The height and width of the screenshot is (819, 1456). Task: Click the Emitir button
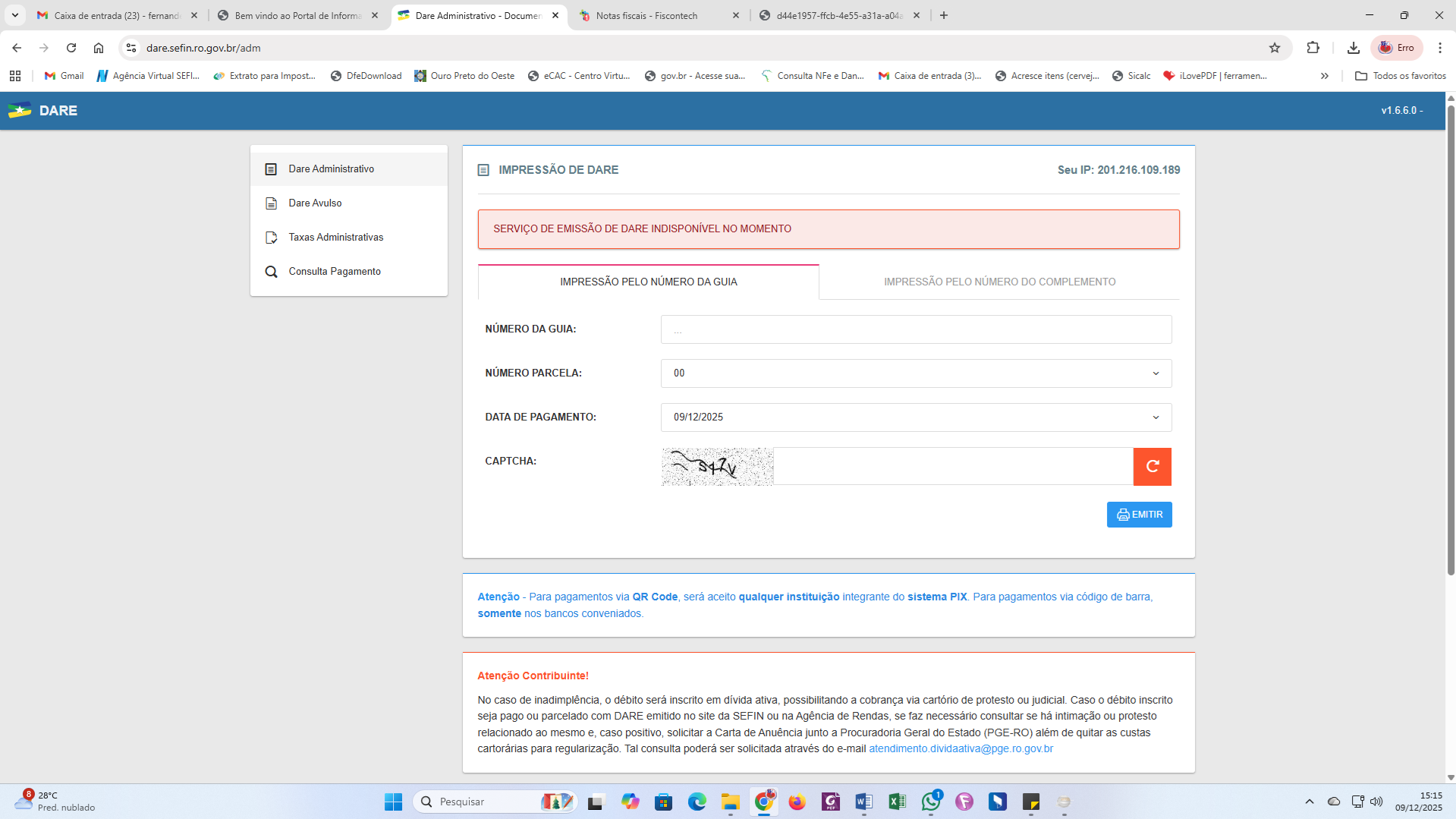pos(1139,515)
